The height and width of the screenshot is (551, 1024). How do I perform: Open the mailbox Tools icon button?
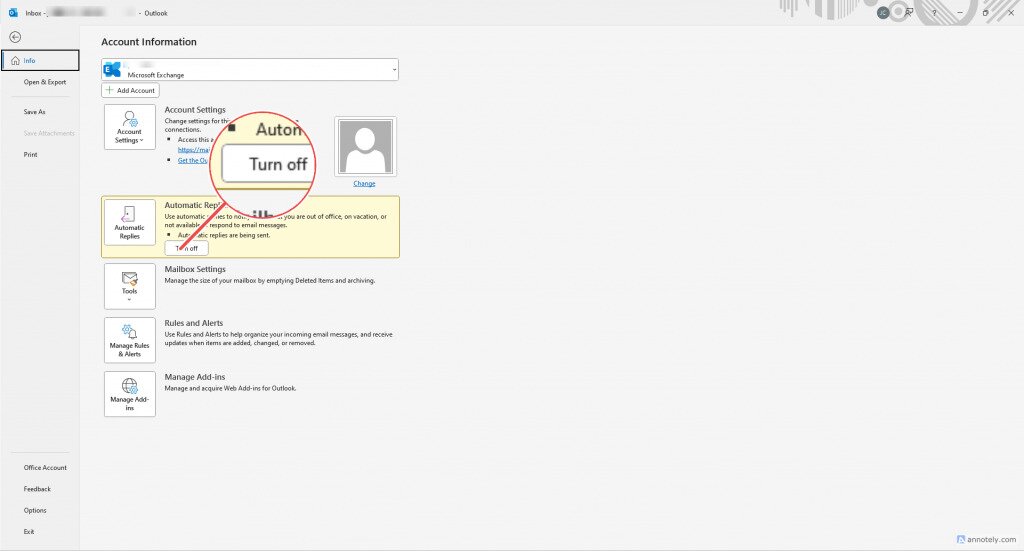click(129, 286)
